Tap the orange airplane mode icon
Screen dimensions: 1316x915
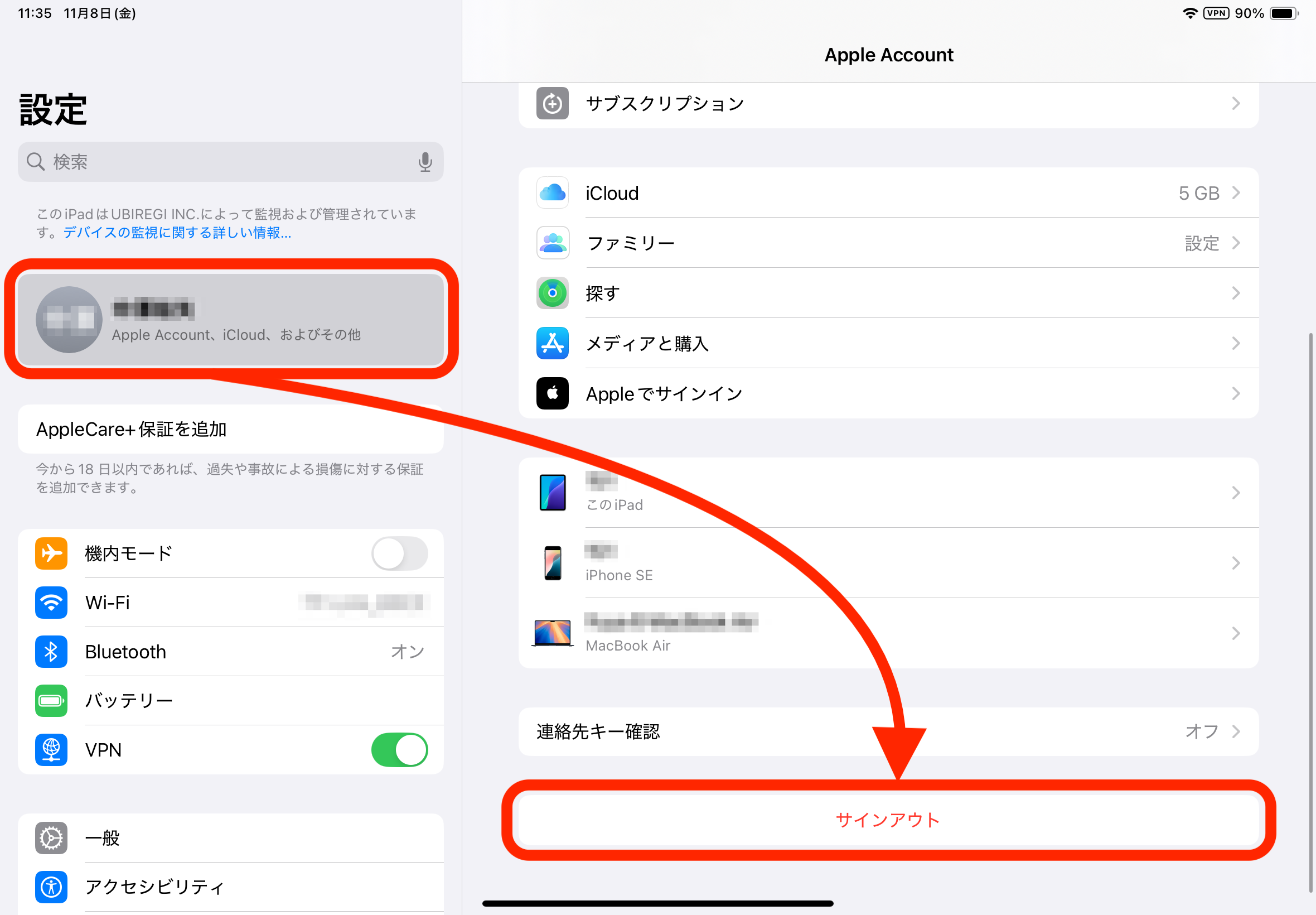tap(51, 553)
